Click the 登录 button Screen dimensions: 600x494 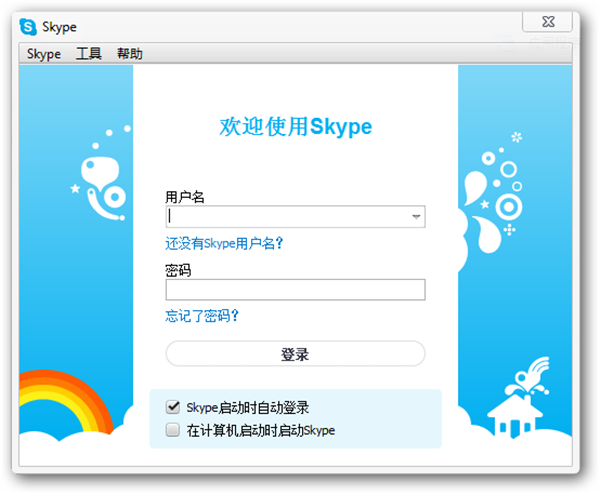[295, 354]
